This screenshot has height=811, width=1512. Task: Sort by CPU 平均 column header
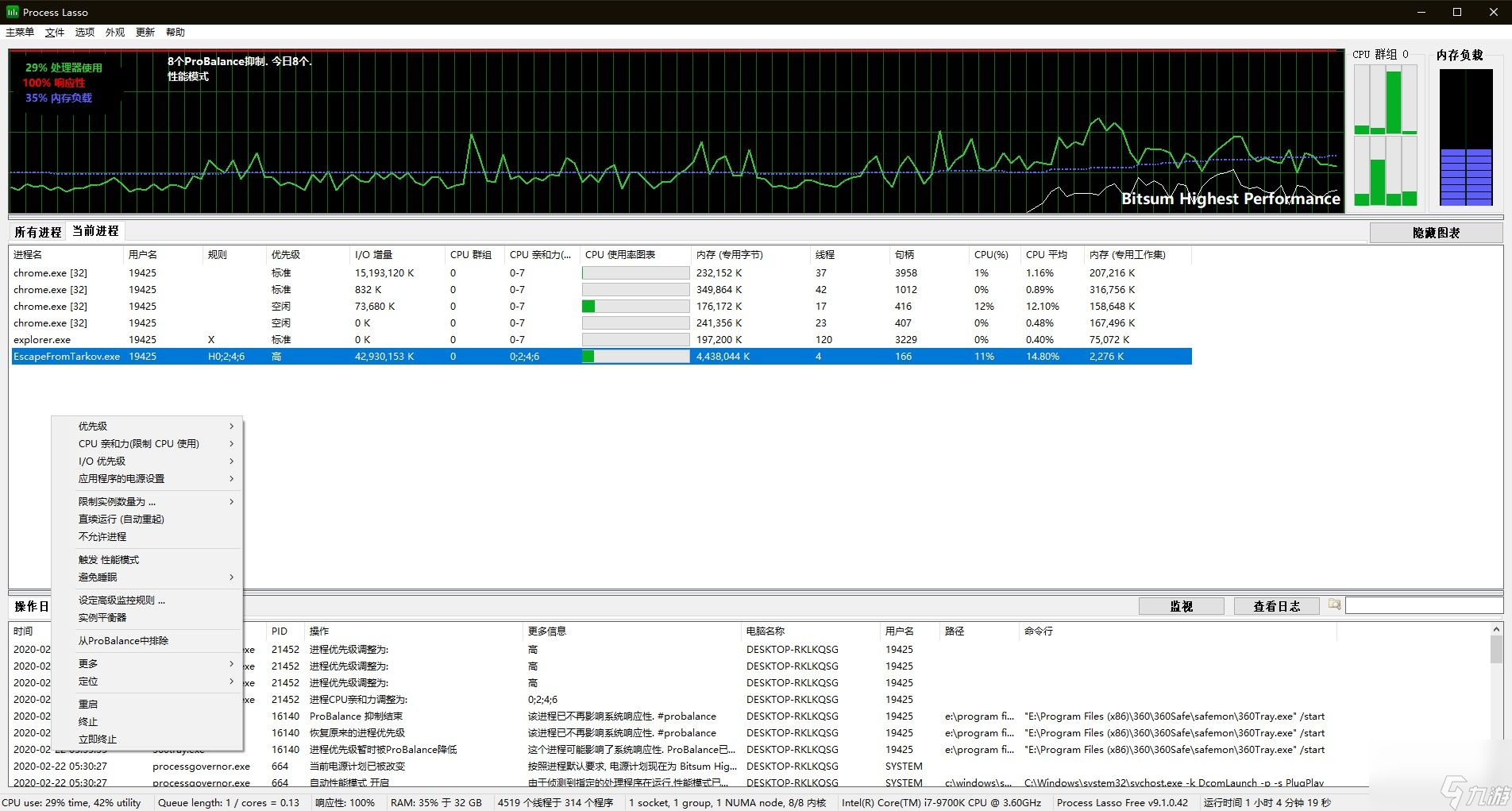tap(1054, 255)
